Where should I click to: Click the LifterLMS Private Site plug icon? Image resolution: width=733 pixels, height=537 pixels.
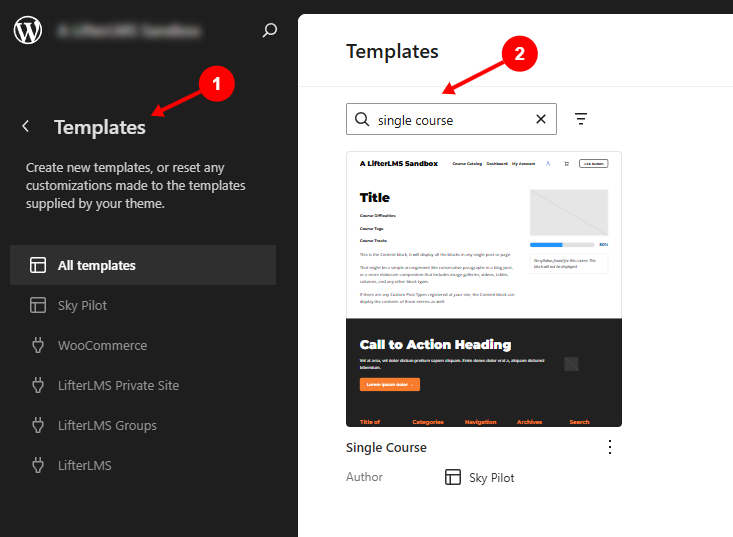pyautogui.click(x=38, y=385)
